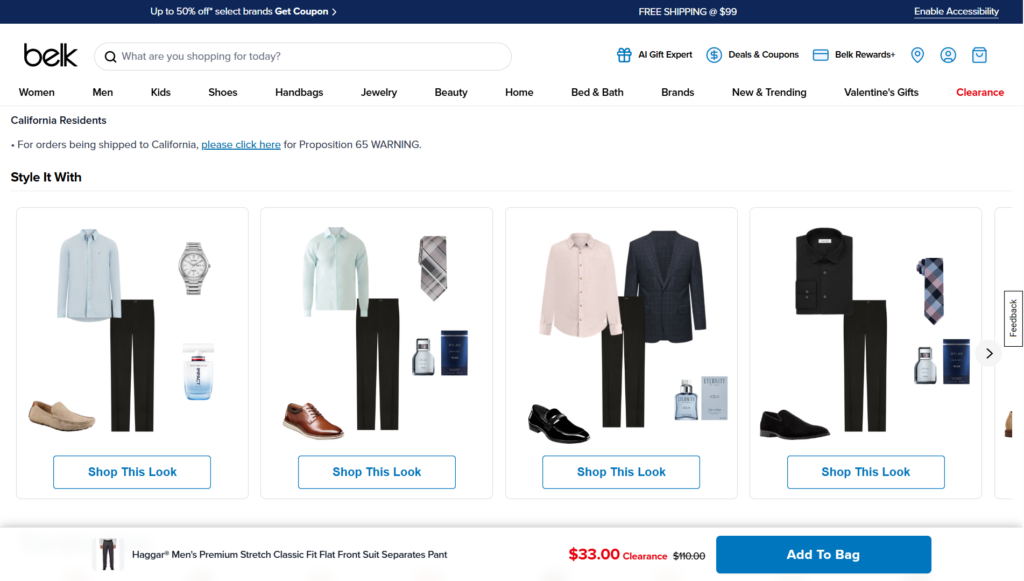
Task: Click the Belk Rewards+ card icon
Action: click(x=820, y=55)
